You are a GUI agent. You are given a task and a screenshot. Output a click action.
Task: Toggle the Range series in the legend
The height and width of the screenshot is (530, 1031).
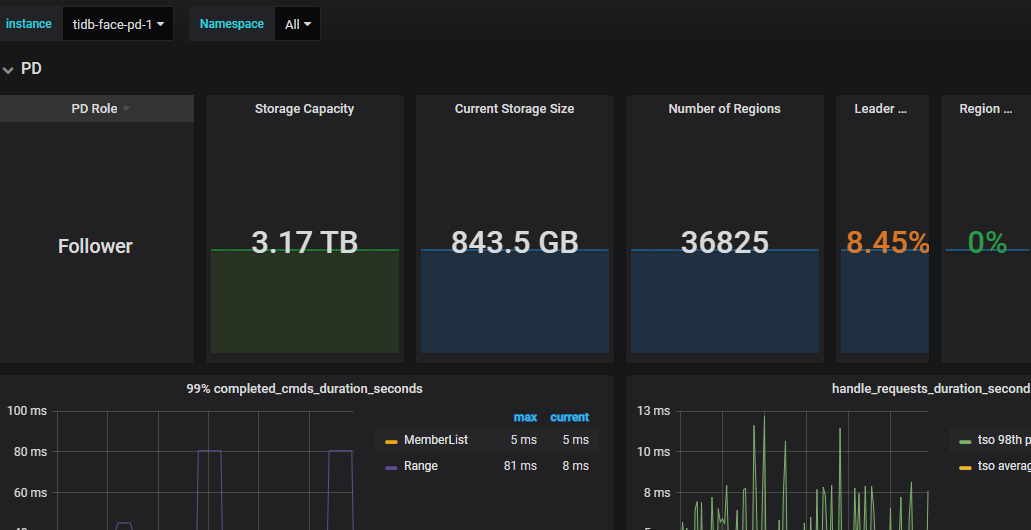point(421,466)
